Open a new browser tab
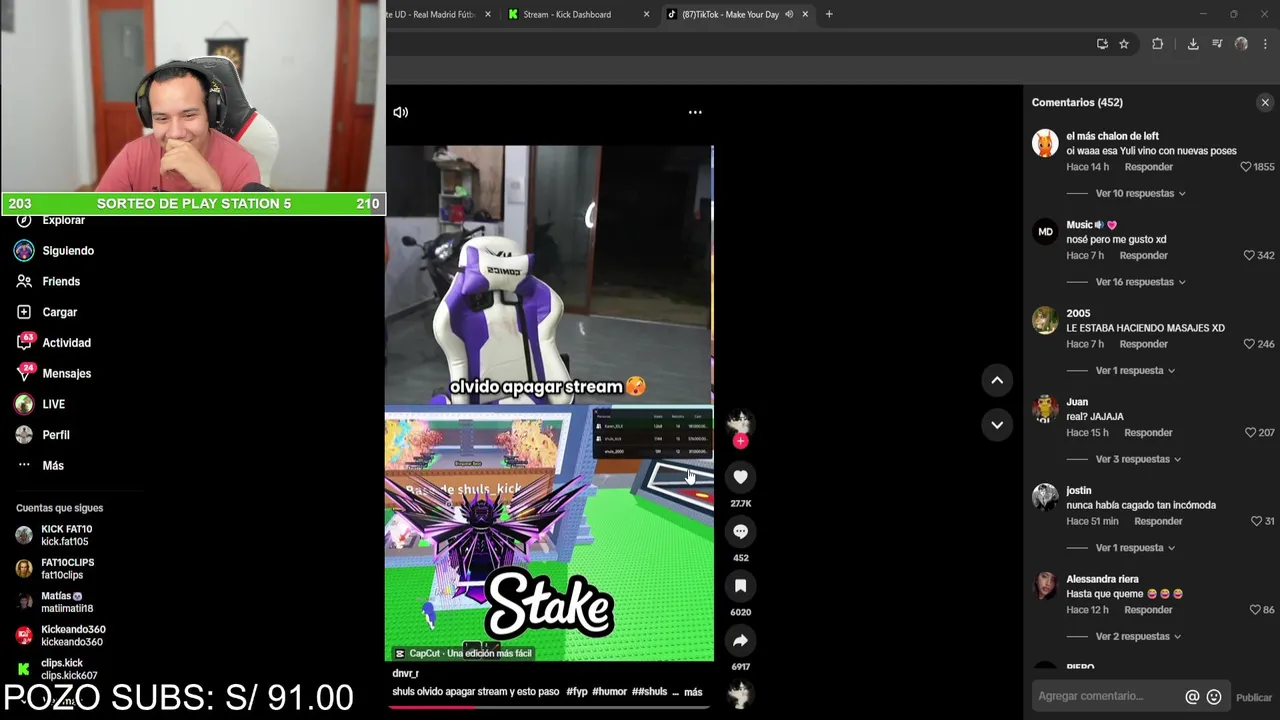This screenshot has width=1280, height=720. tap(829, 14)
